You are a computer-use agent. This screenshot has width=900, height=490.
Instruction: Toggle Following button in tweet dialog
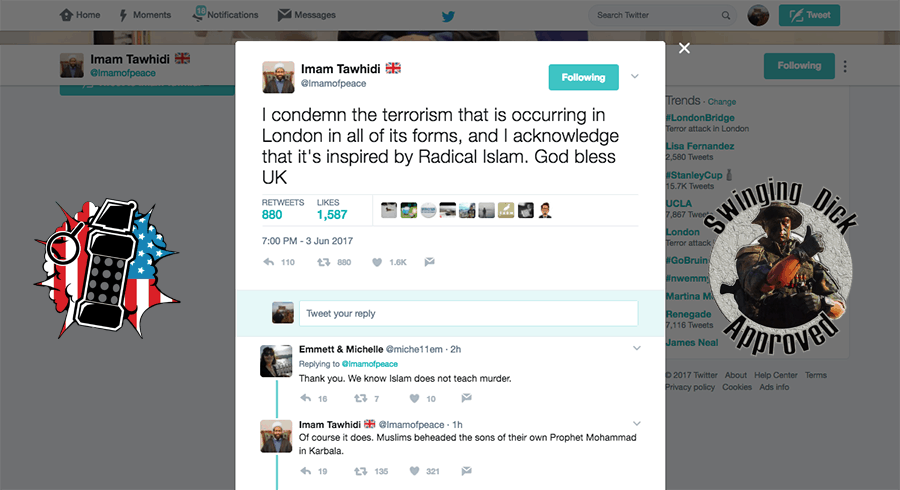tap(583, 77)
